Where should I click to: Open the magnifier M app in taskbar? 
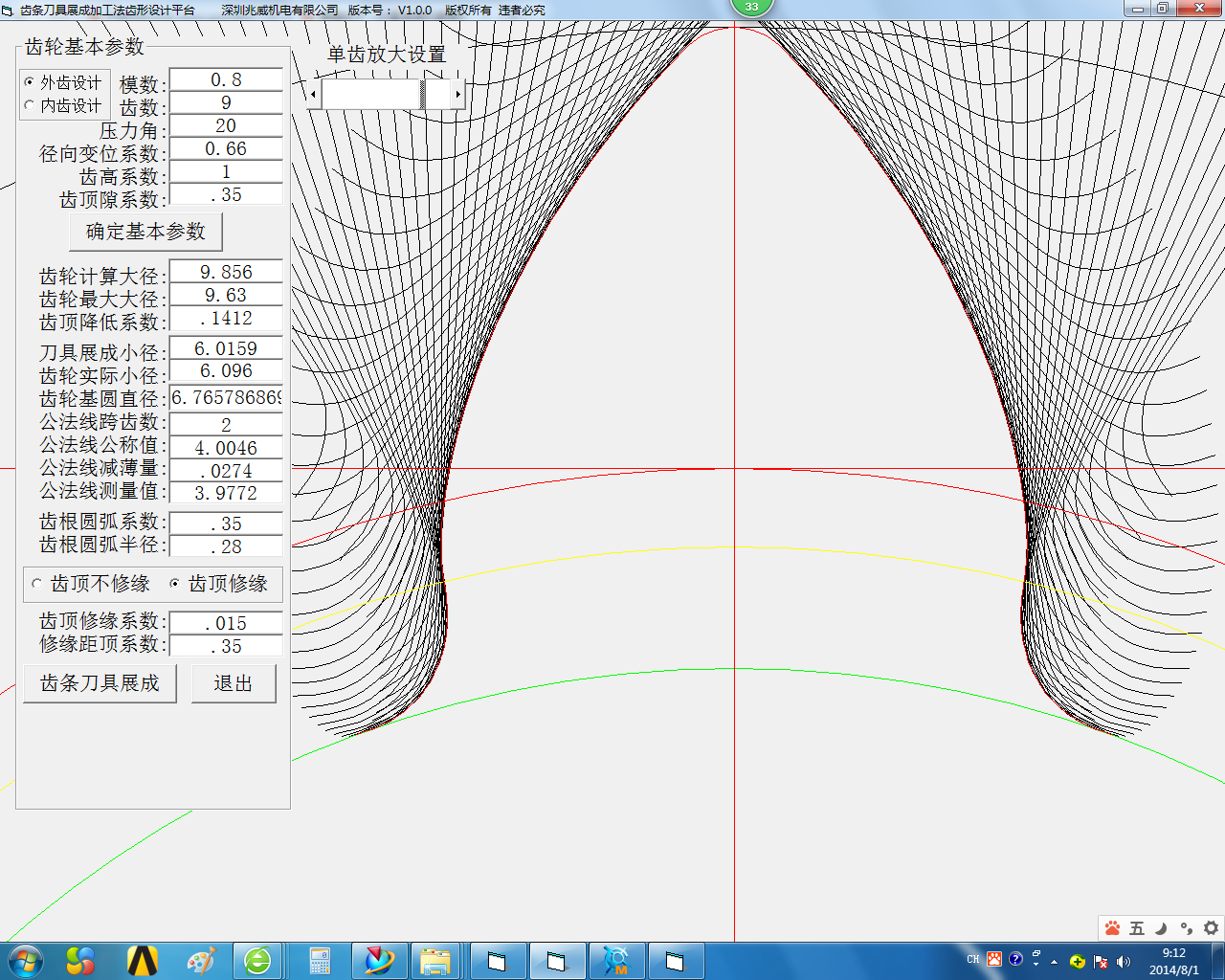(x=616, y=961)
